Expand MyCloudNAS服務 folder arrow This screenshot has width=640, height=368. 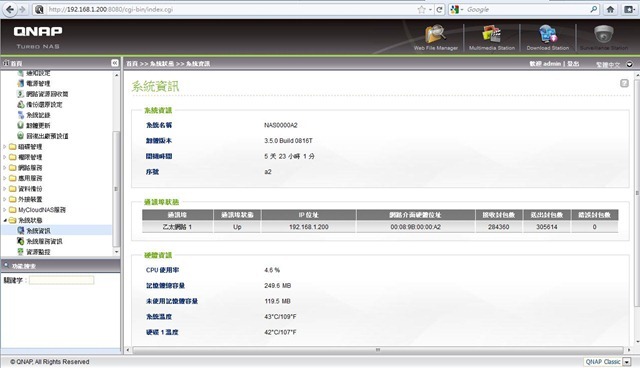pos(5,210)
